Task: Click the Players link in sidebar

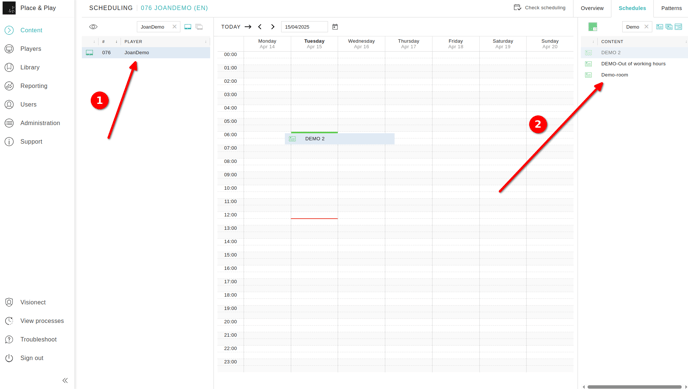Action: click(x=31, y=49)
